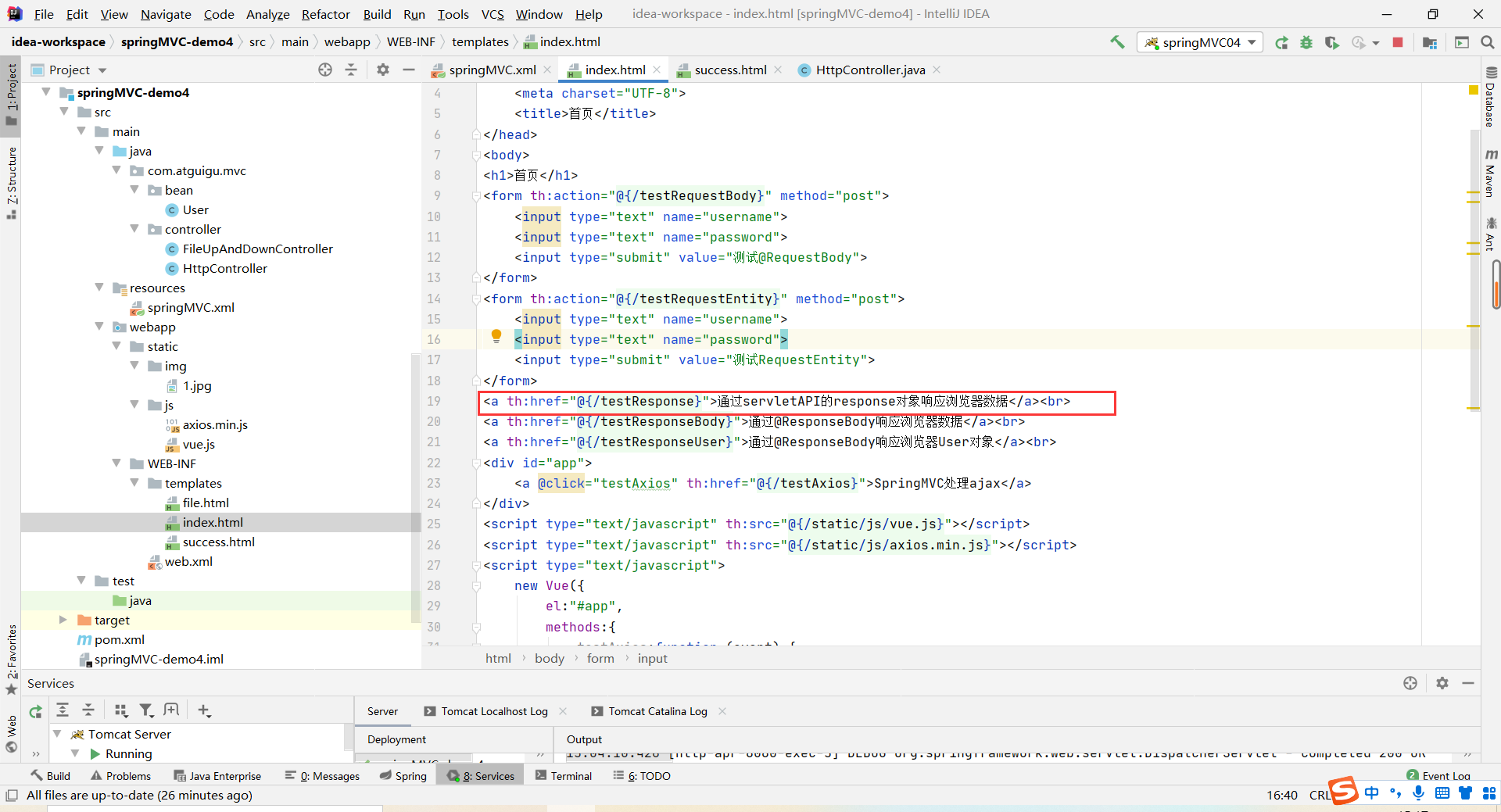Toggle the Ant right sidebar button
1501x812 pixels.
tap(1491, 234)
